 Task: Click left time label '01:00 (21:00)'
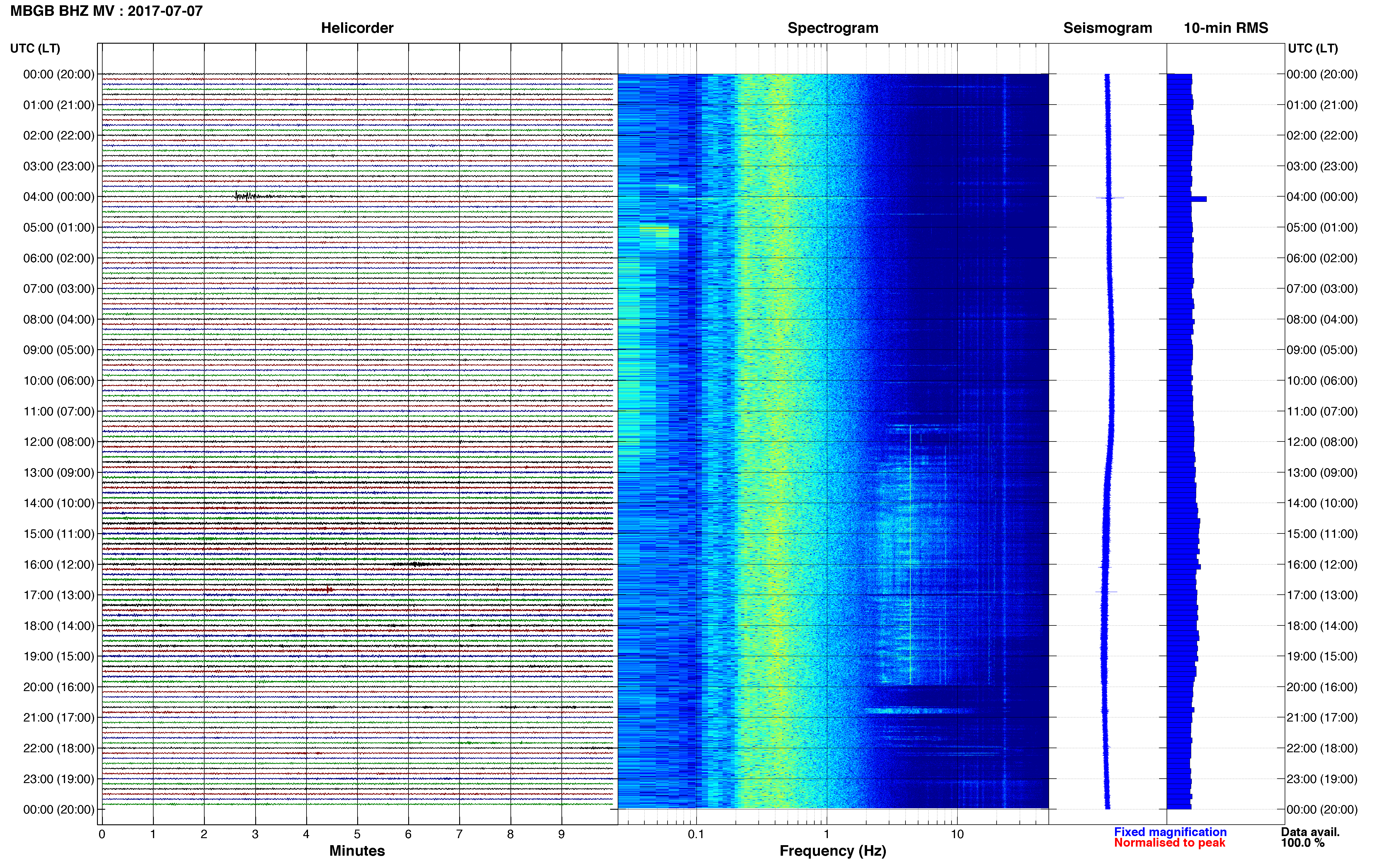point(59,105)
